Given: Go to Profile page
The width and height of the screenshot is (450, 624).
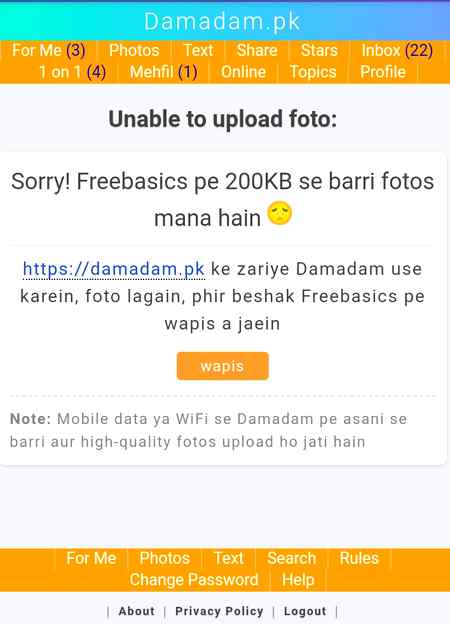Looking at the screenshot, I should [x=383, y=72].
